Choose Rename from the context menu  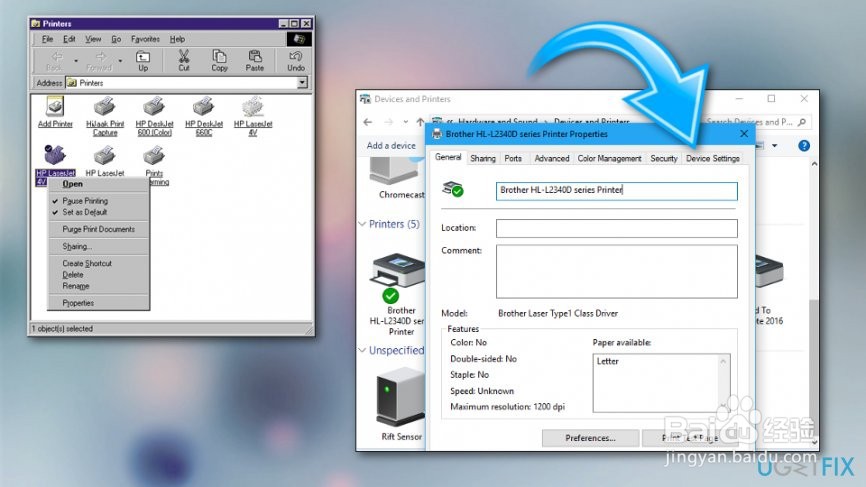(98, 286)
